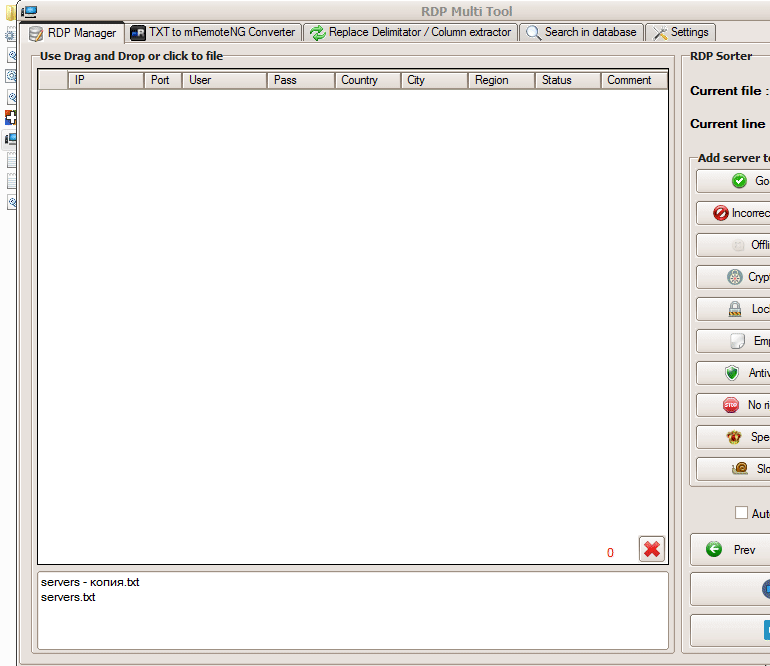Image resolution: width=770 pixels, height=666 pixels.
Task: Click the red X clear list button
Action: click(x=652, y=549)
